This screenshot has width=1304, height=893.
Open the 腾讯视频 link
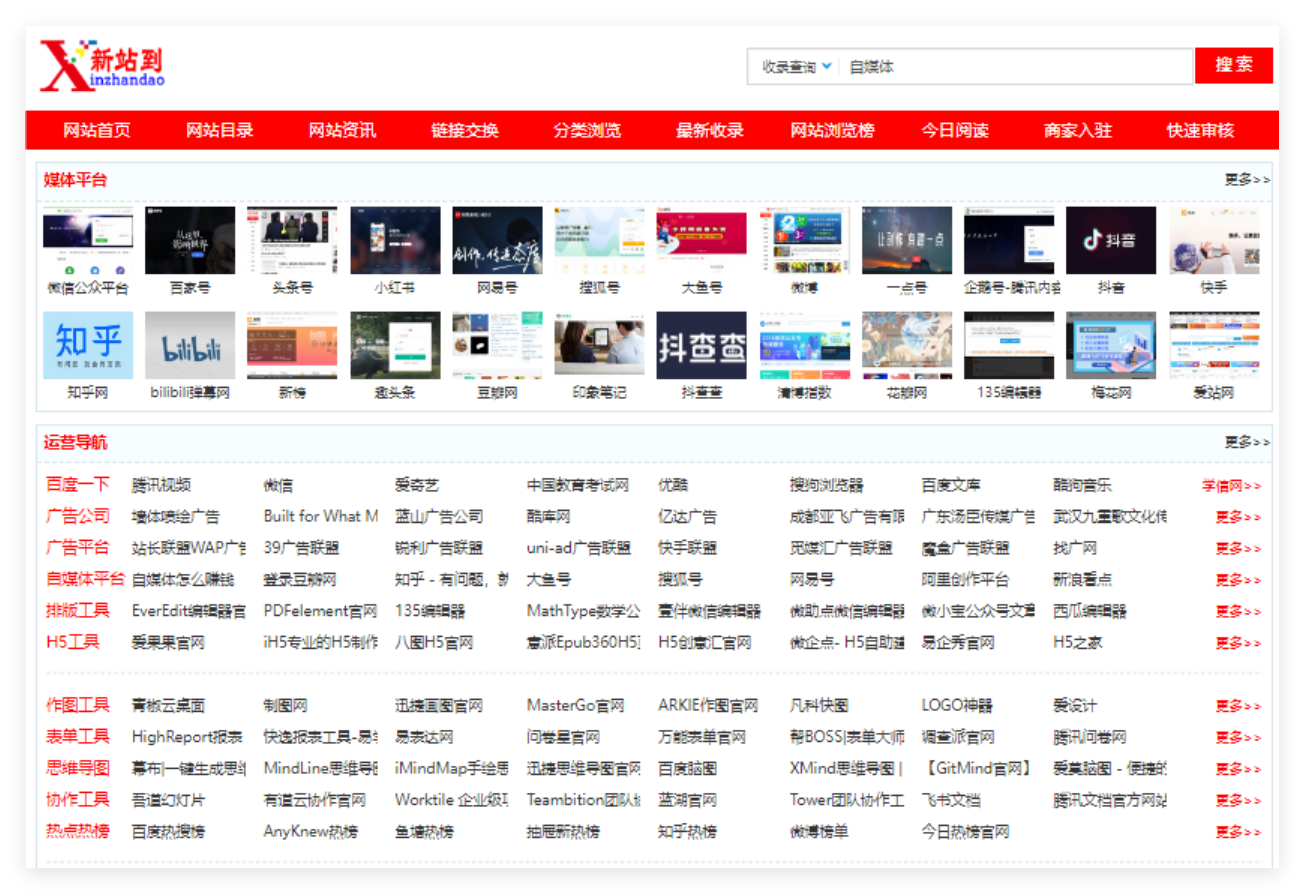(x=161, y=485)
